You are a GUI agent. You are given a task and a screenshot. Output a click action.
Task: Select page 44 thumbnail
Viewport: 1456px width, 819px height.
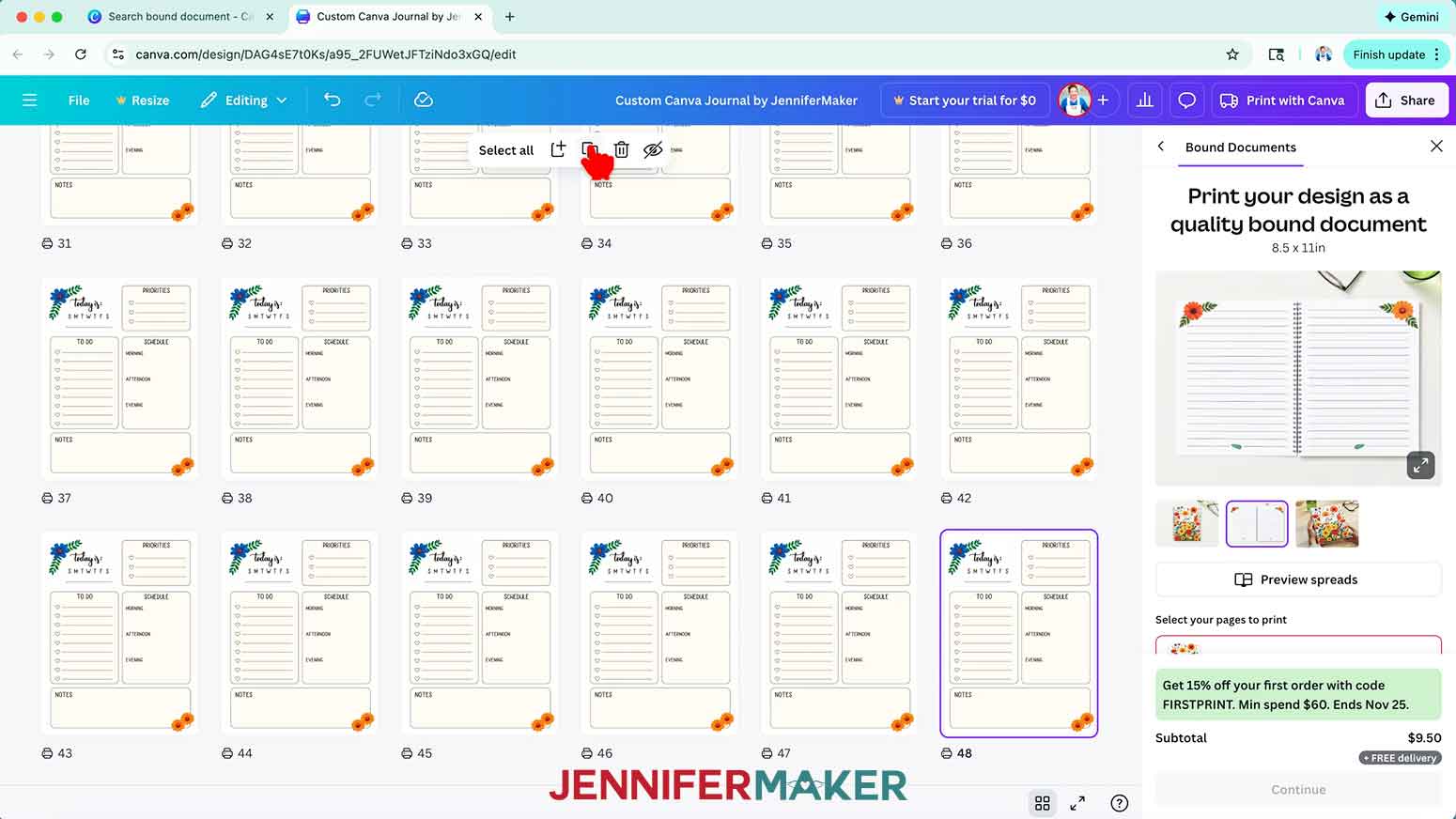coord(300,633)
